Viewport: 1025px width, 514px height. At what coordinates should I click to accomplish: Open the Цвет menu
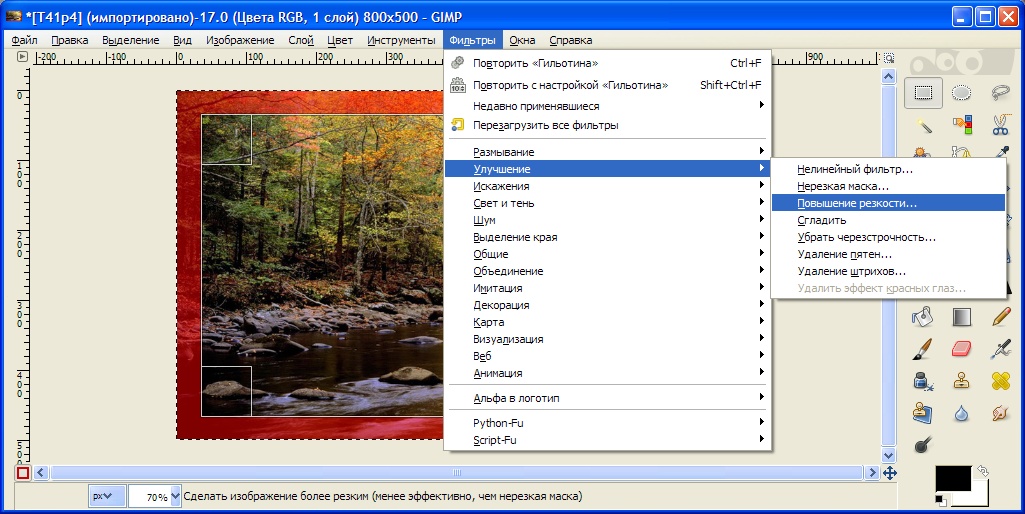pyautogui.click(x=340, y=41)
